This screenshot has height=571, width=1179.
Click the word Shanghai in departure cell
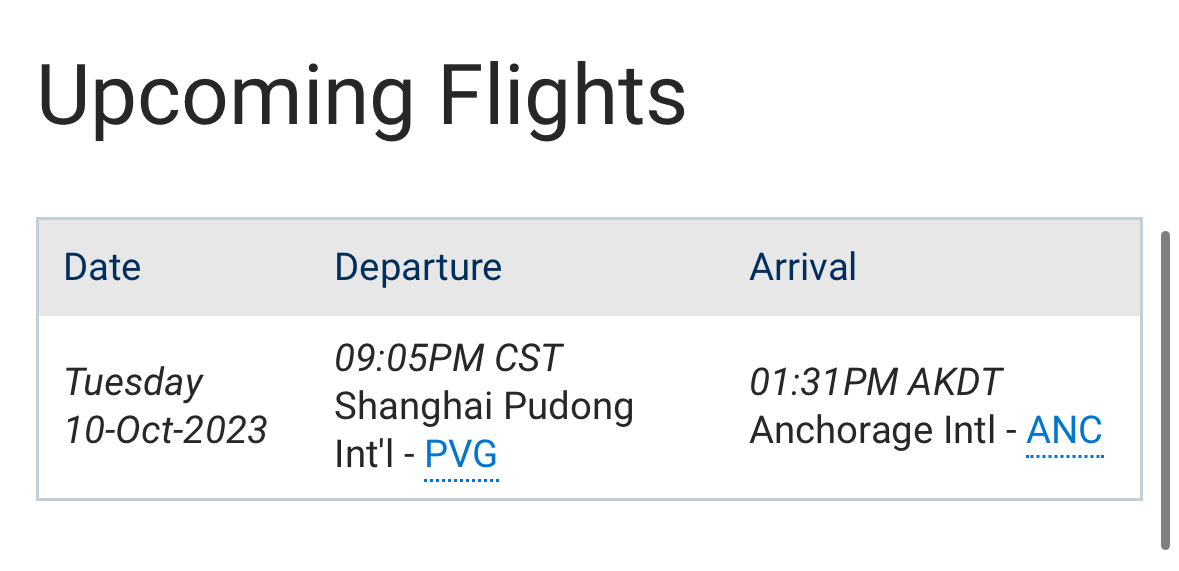pos(412,407)
